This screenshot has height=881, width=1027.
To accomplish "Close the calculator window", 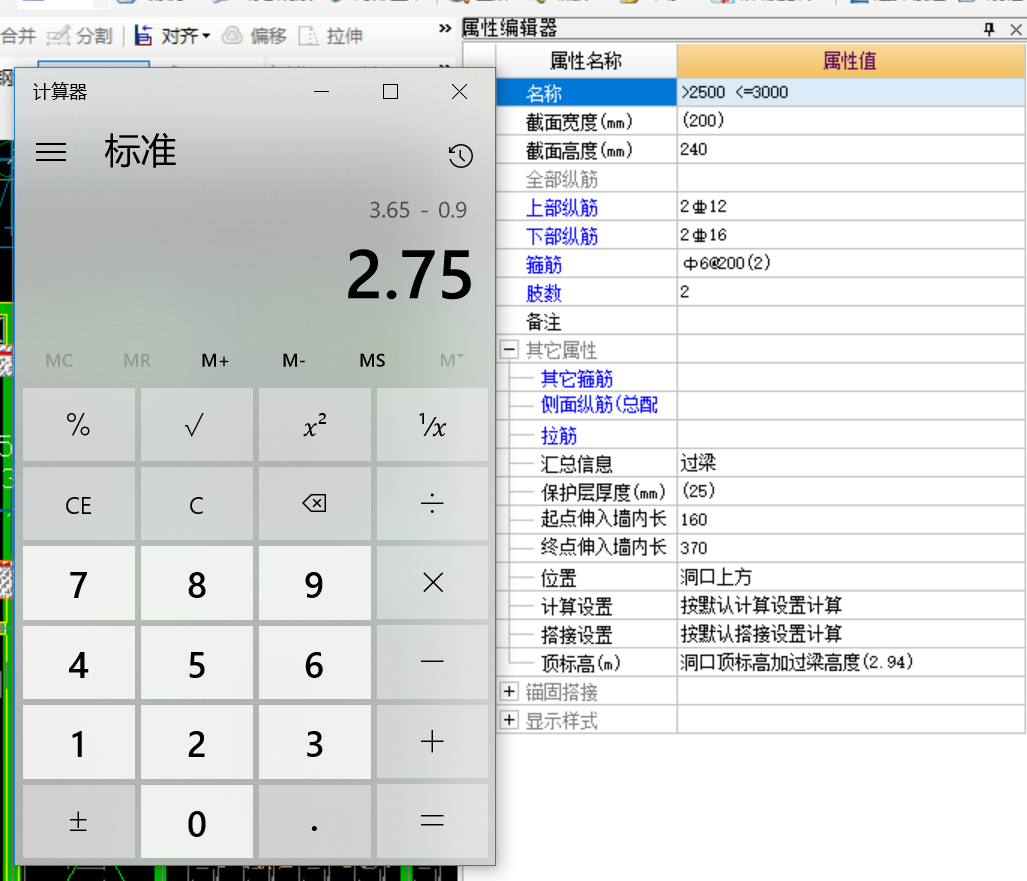I will coord(460,92).
